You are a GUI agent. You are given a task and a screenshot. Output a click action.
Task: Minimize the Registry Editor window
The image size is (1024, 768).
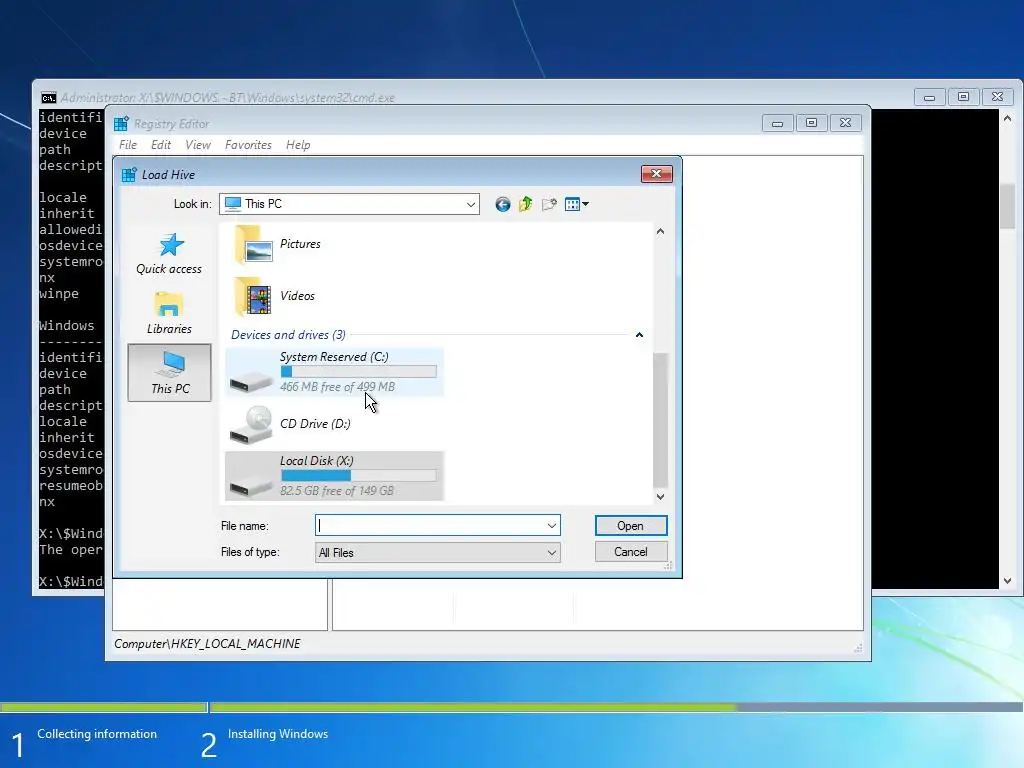(777, 123)
